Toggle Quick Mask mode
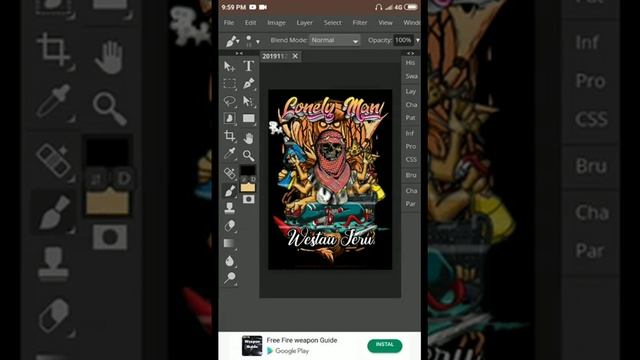This screenshot has width=640, height=360. point(248,199)
